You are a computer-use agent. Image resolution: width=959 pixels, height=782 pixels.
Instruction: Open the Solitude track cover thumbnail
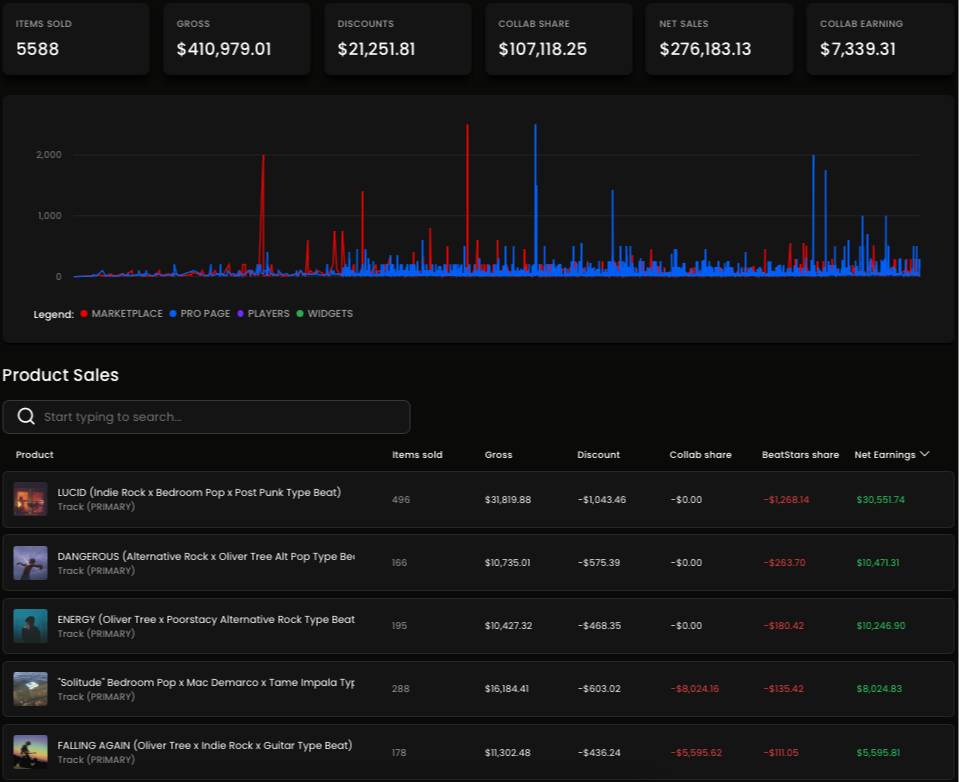(31, 689)
